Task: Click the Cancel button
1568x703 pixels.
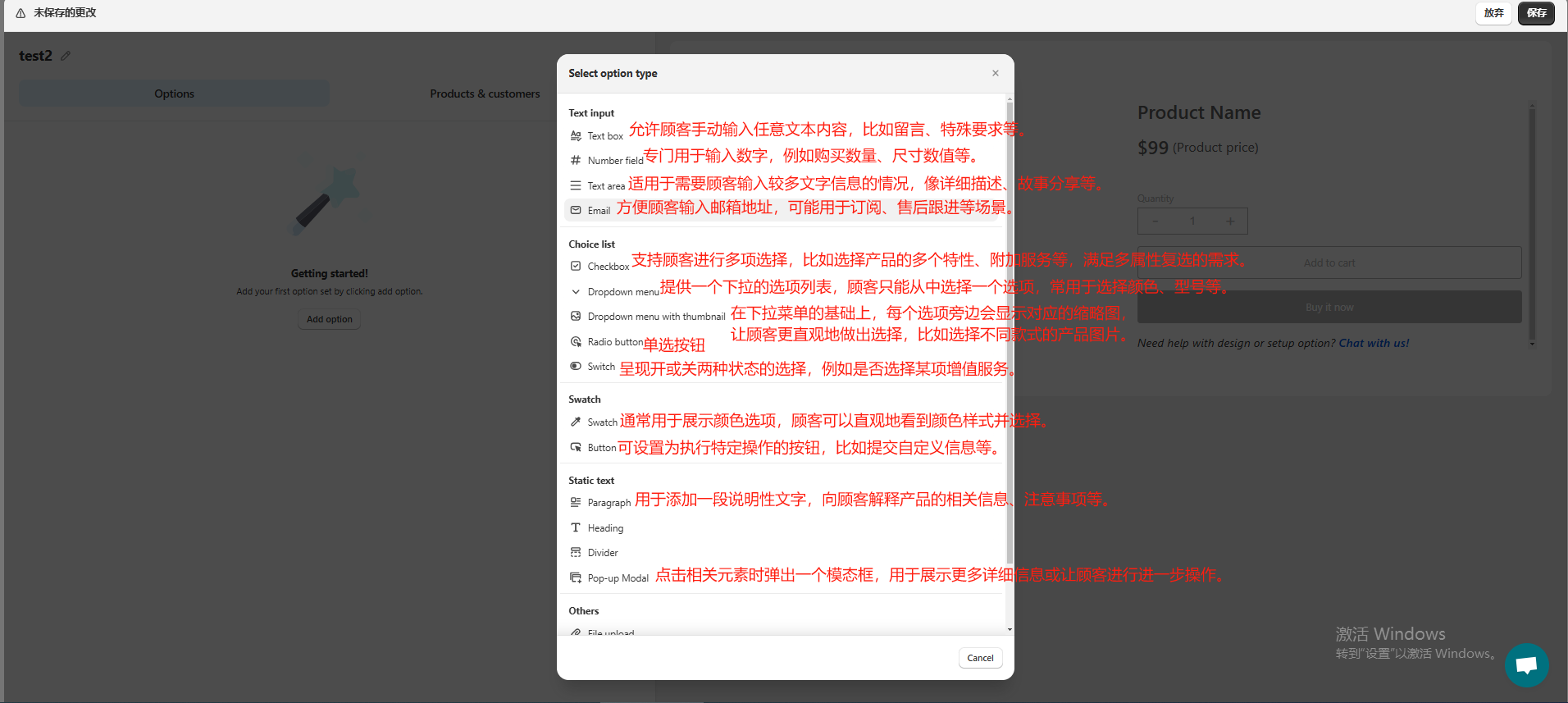Action: (x=980, y=658)
